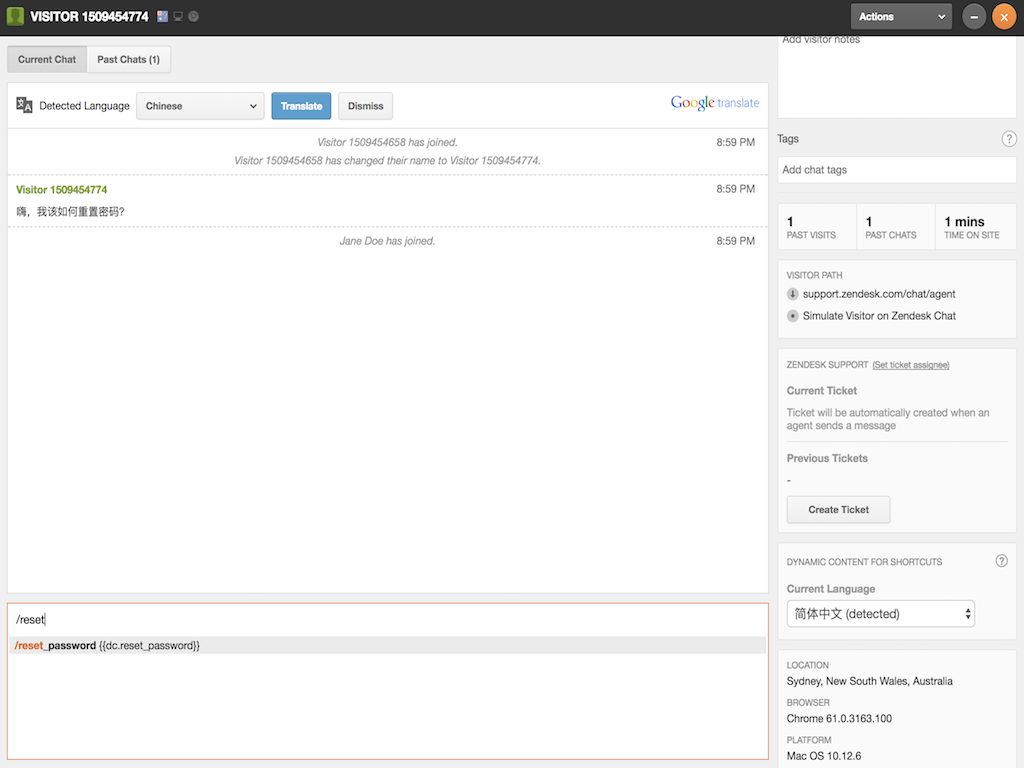Open the Tags help question mark
This screenshot has height=768, width=1024.
[1008, 139]
